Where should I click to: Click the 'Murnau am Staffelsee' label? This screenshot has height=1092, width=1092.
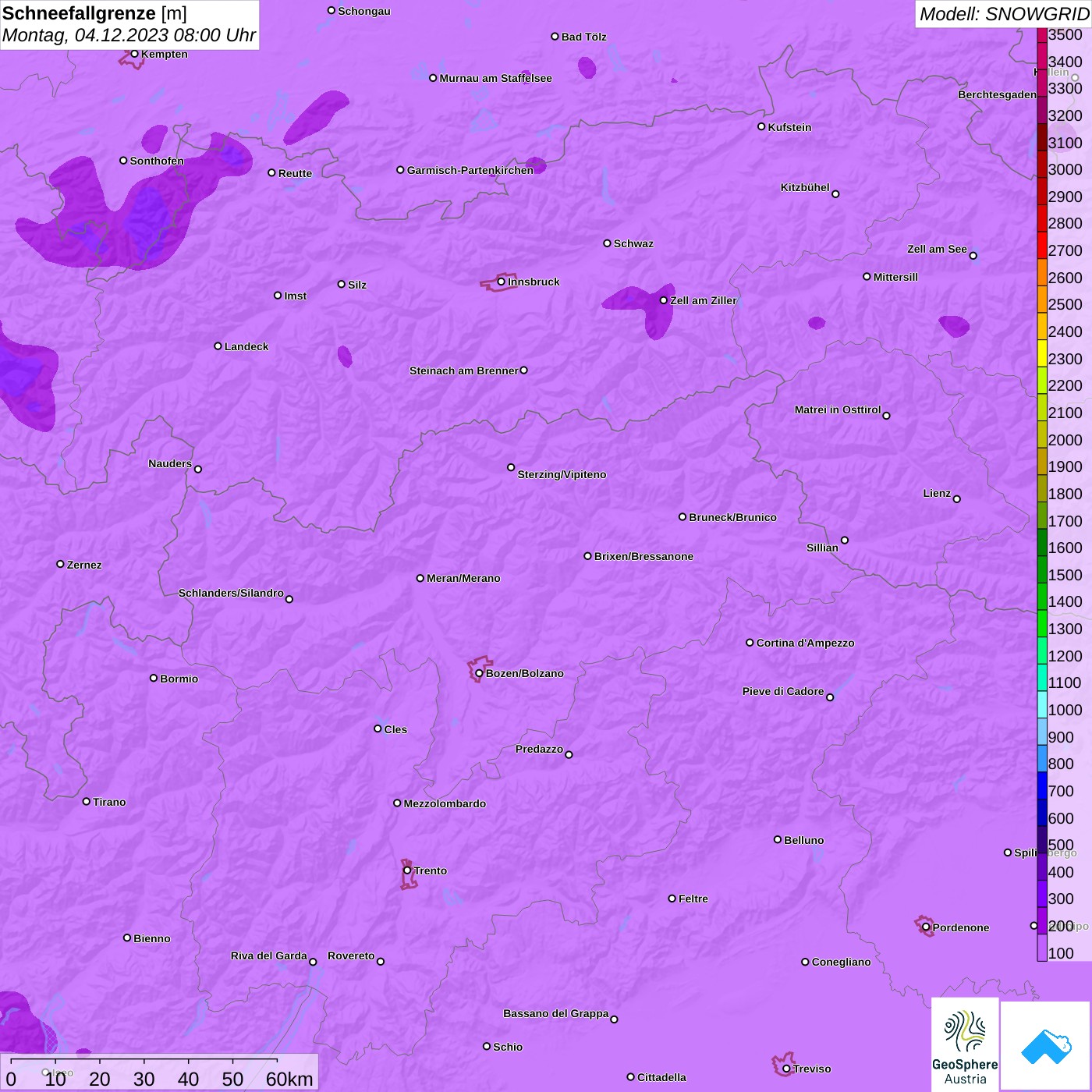495,78
